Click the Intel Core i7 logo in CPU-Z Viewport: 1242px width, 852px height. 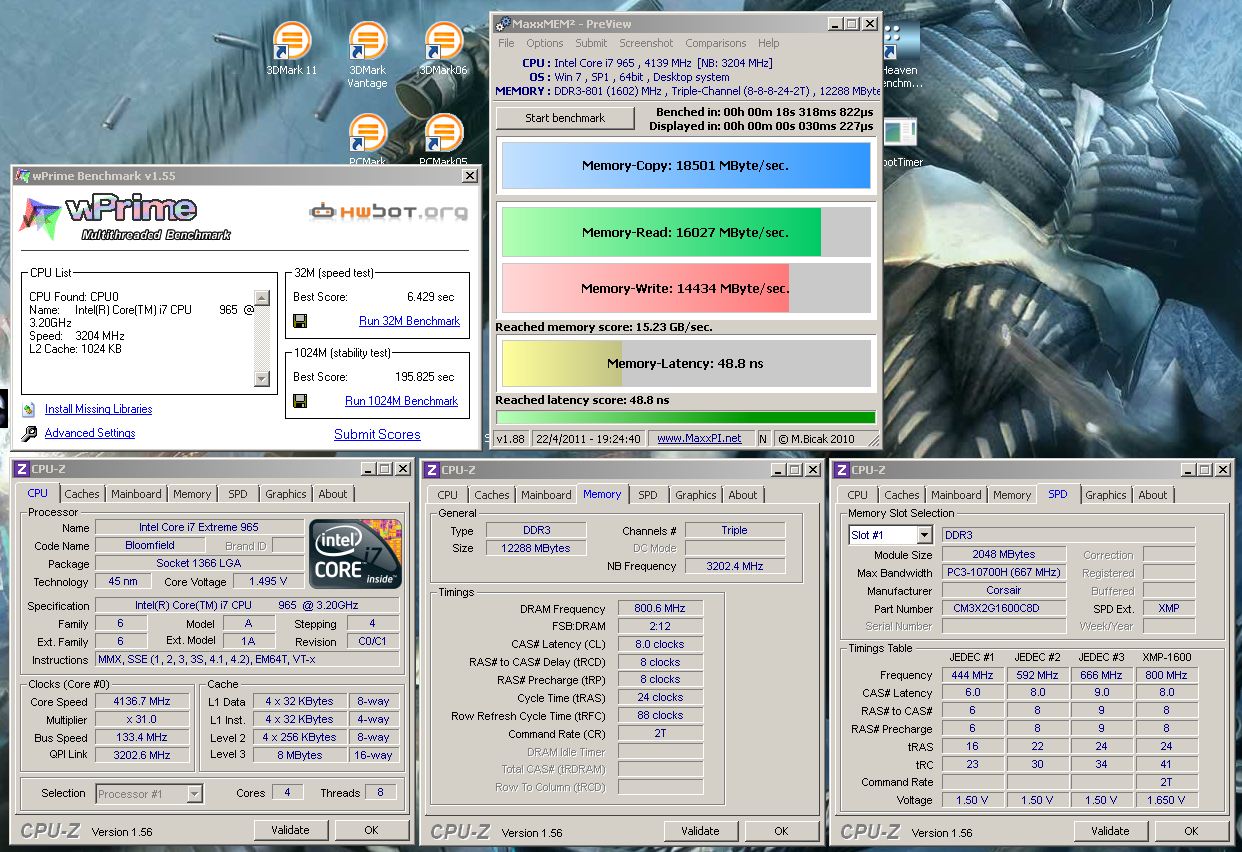coord(355,553)
